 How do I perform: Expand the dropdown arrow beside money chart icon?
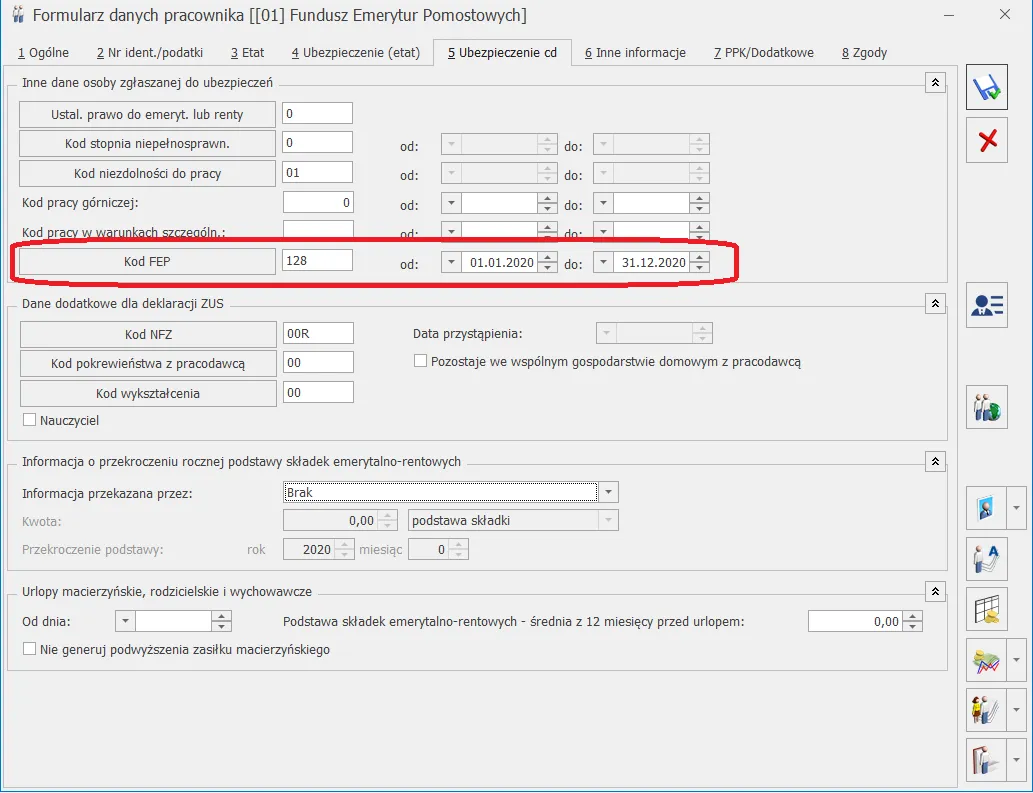(1017, 660)
